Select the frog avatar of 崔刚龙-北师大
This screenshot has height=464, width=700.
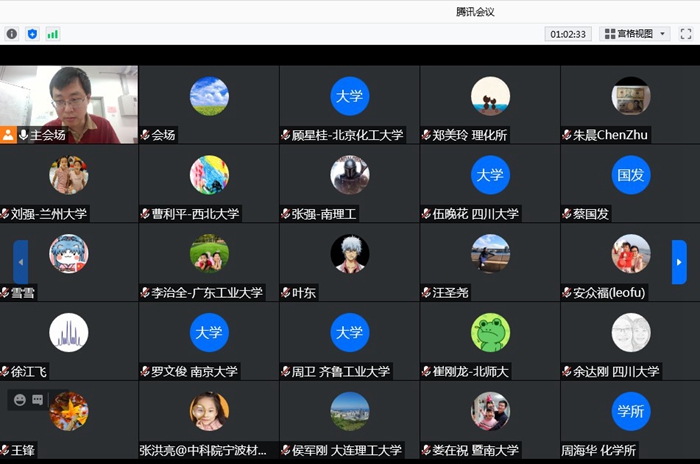click(x=490, y=332)
